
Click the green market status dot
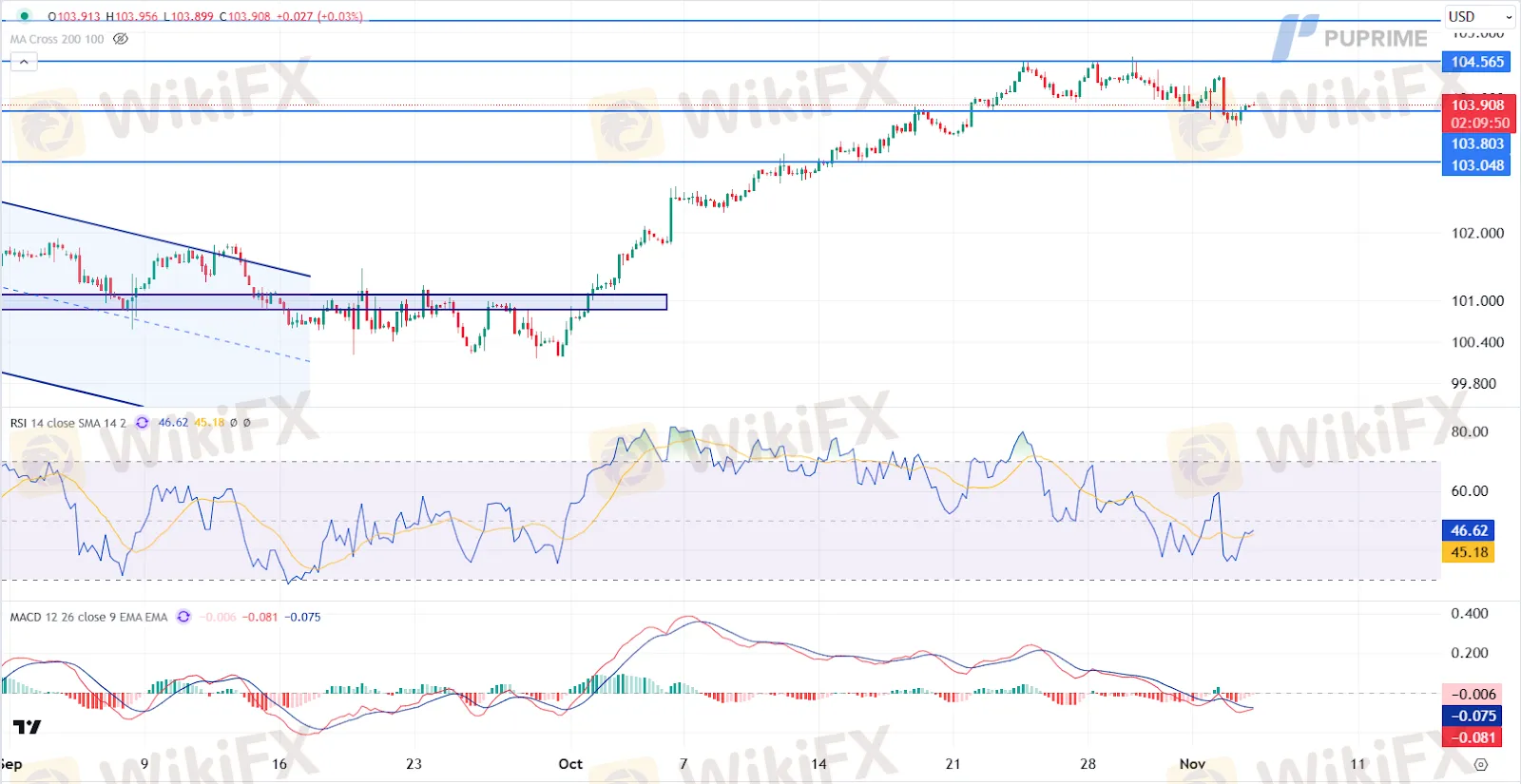pos(24,16)
